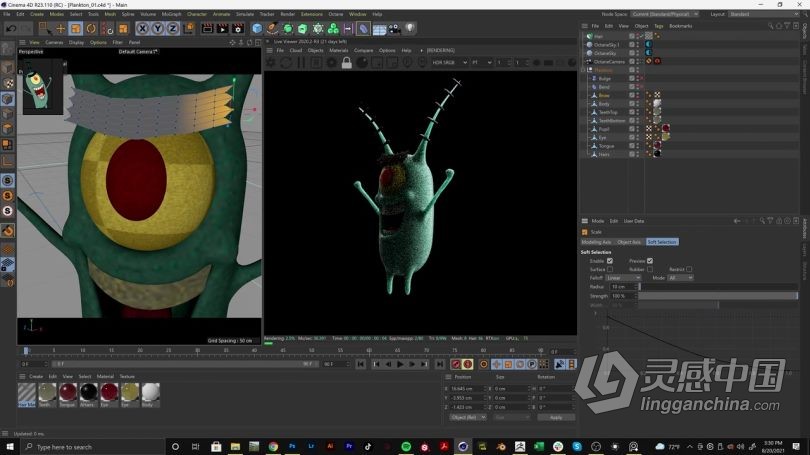Screen dimensions: 810x455
Task: Collapse the Plankton null hierarchy
Action: coord(584,70)
